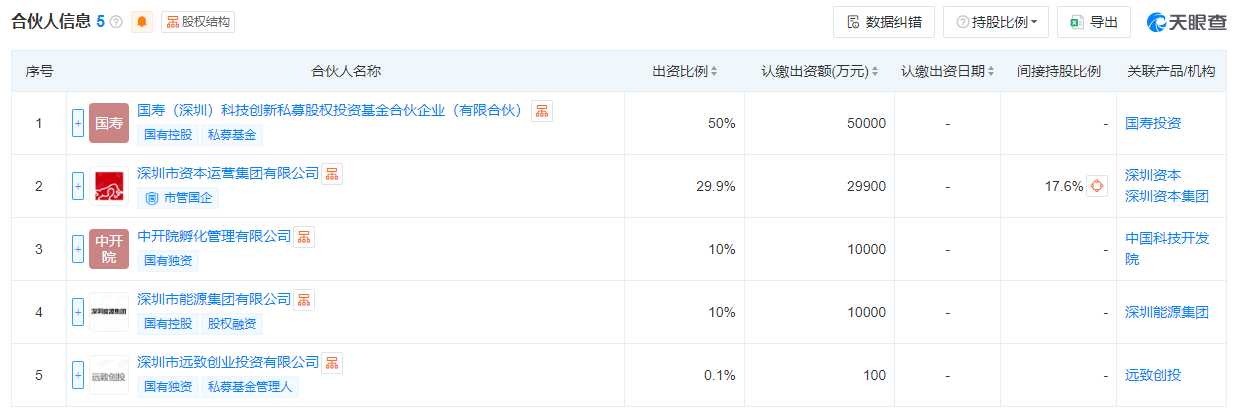This screenshot has width=1235, height=413.
Task: Open equity structure icon for 中开院孵化管理
Action: tap(304, 237)
